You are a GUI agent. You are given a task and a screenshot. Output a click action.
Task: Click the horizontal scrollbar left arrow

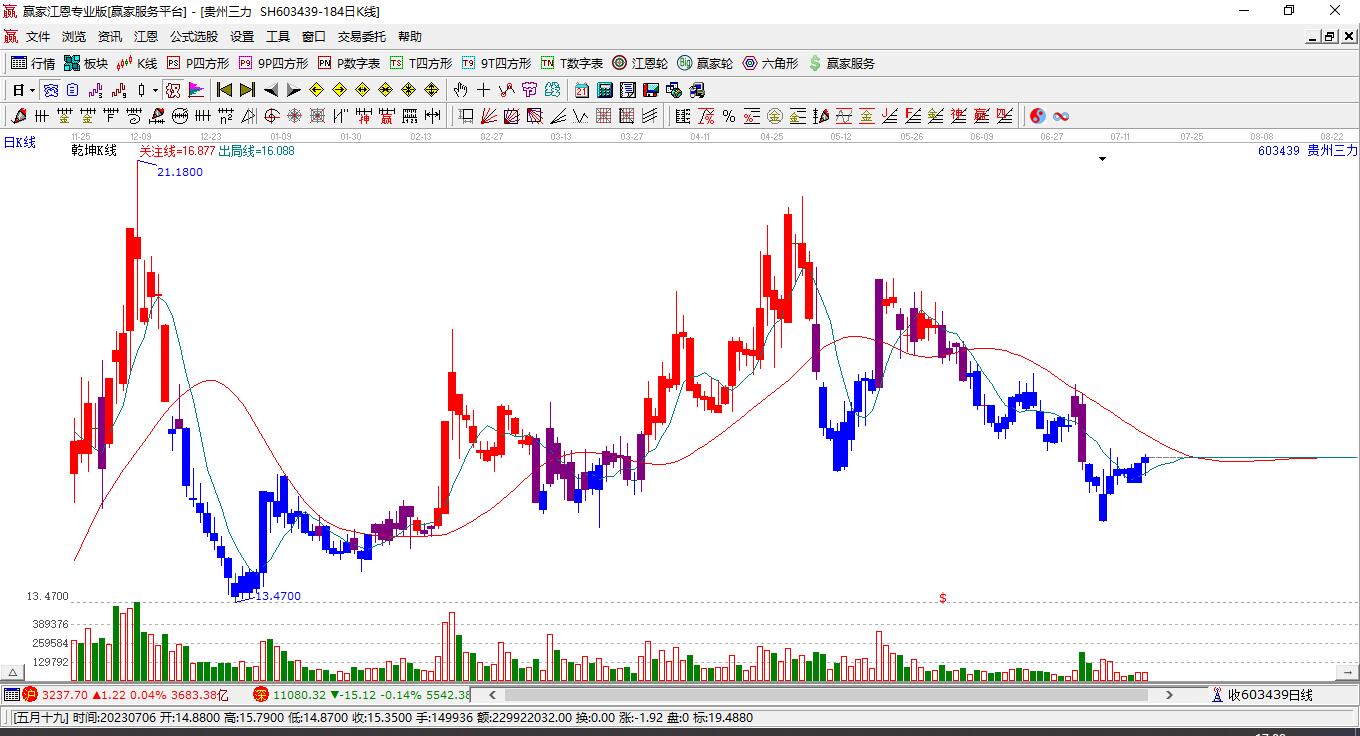tap(492, 694)
